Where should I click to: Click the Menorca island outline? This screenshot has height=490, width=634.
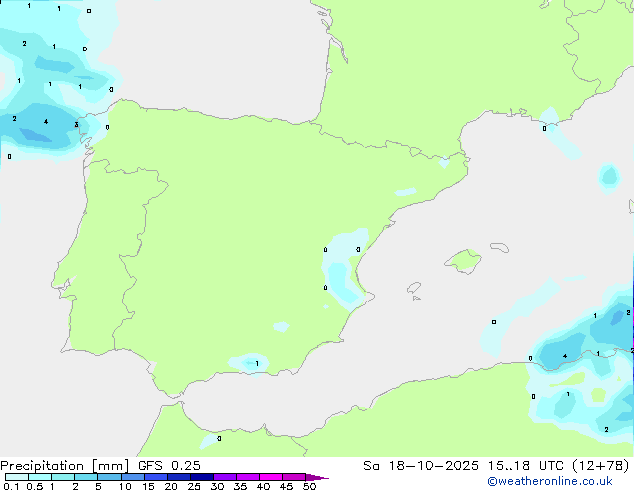(499, 247)
